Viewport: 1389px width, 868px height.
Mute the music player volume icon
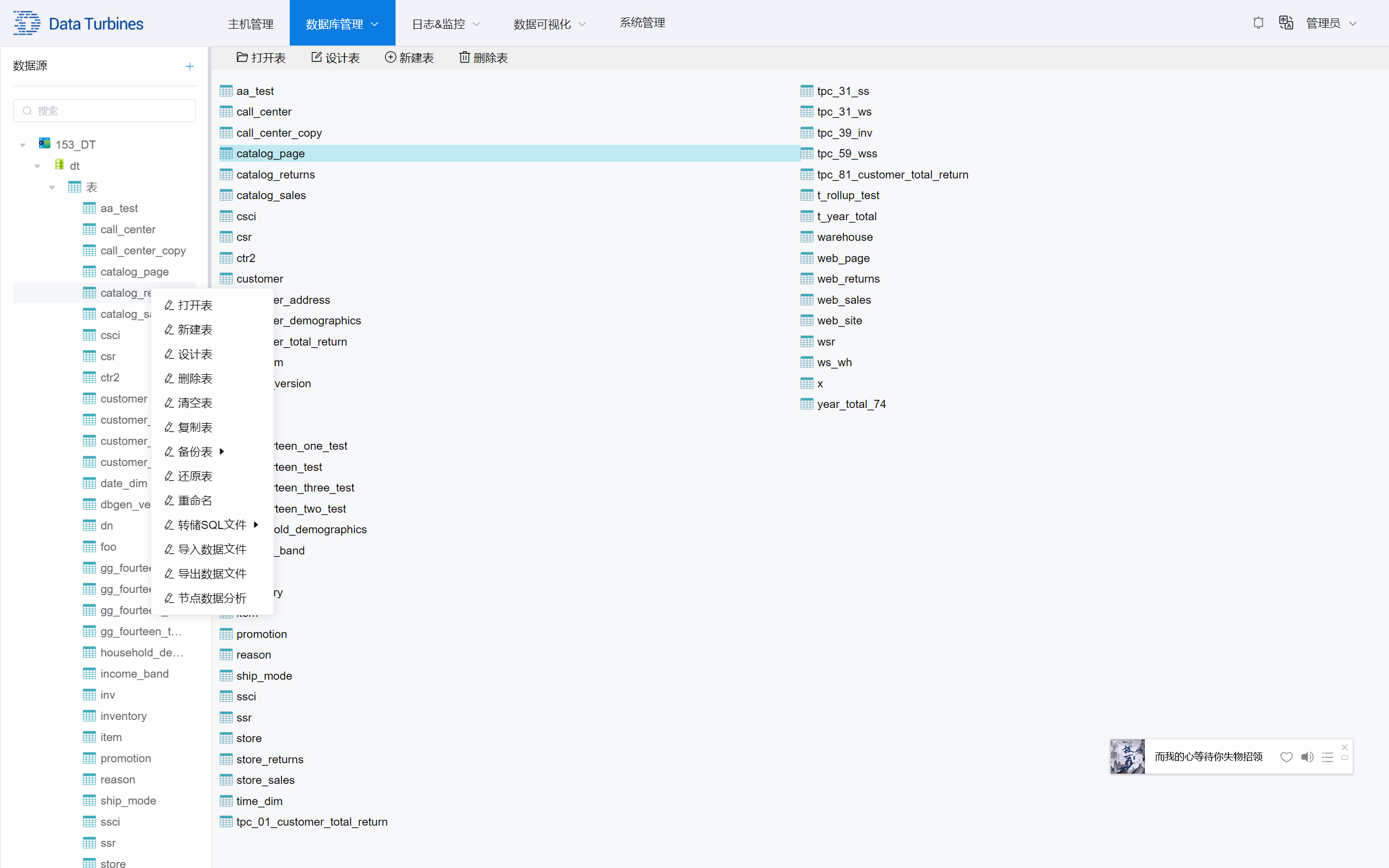(1307, 757)
